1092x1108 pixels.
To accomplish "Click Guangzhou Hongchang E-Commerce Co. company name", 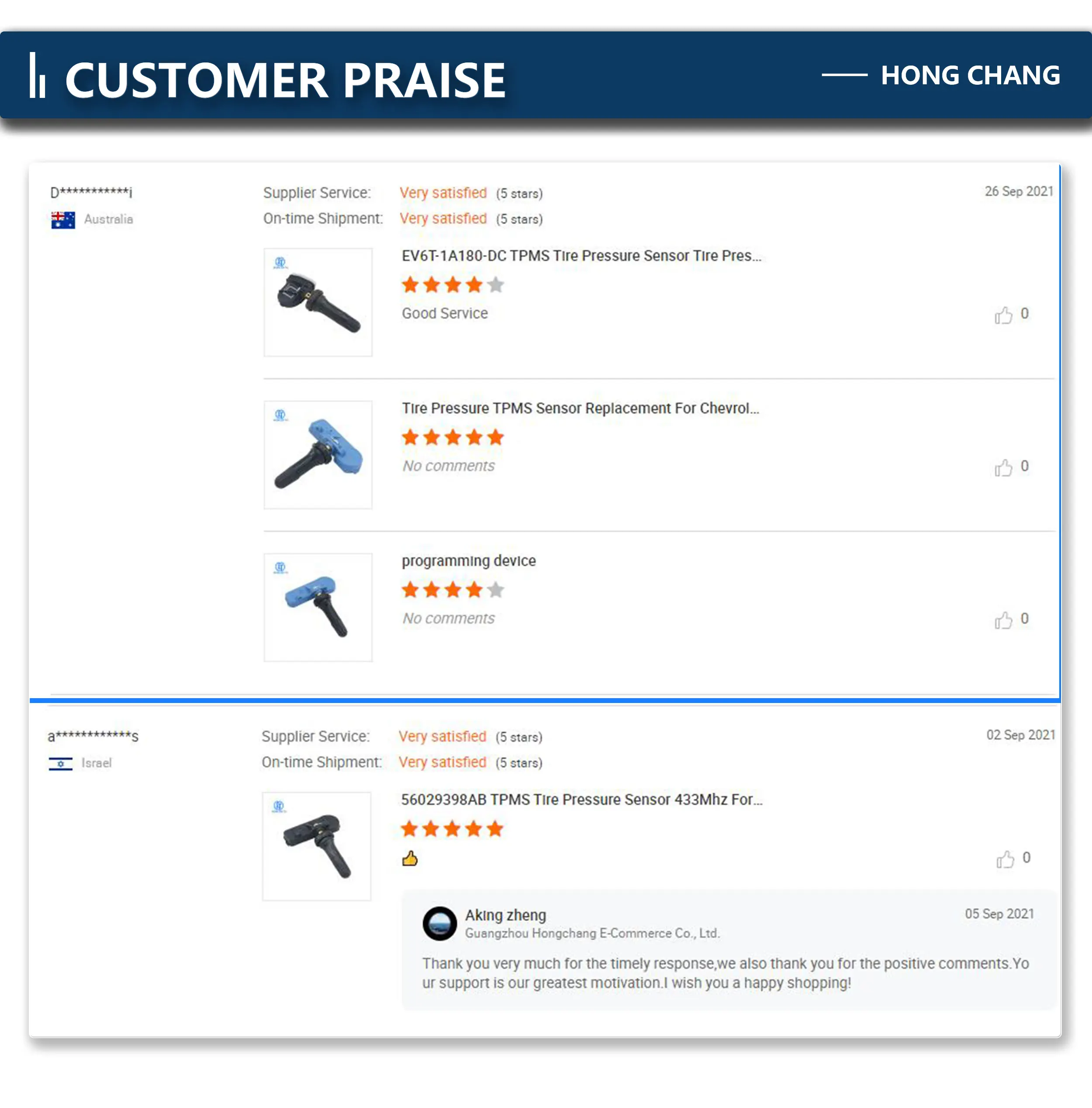I will [591, 933].
